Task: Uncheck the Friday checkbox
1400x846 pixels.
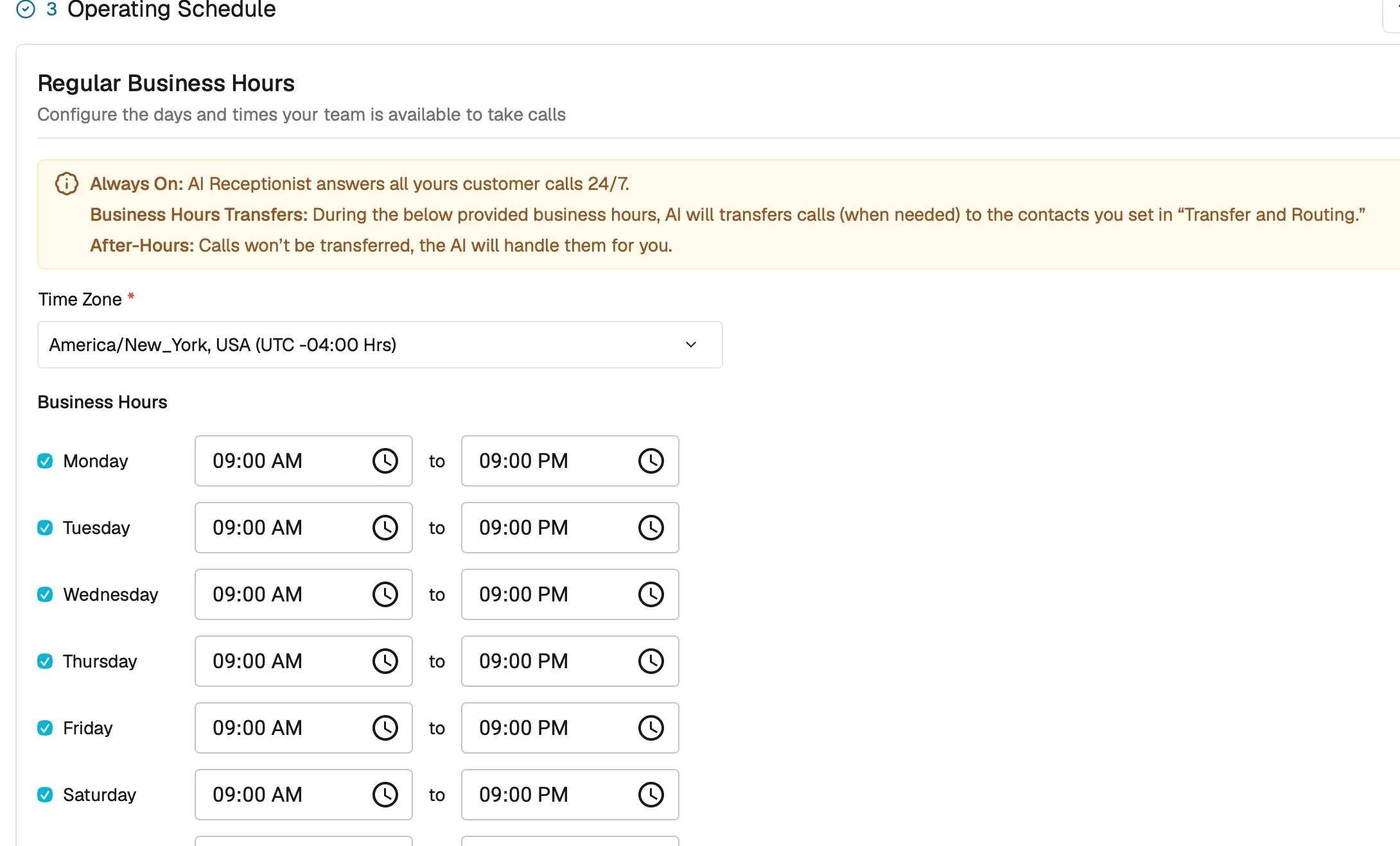Action: pyautogui.click(x=45, y=728)
